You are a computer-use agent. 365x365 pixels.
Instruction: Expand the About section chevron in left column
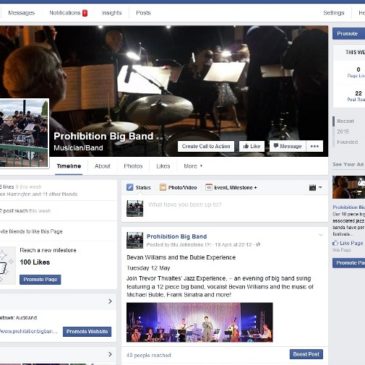pos(110,301)
